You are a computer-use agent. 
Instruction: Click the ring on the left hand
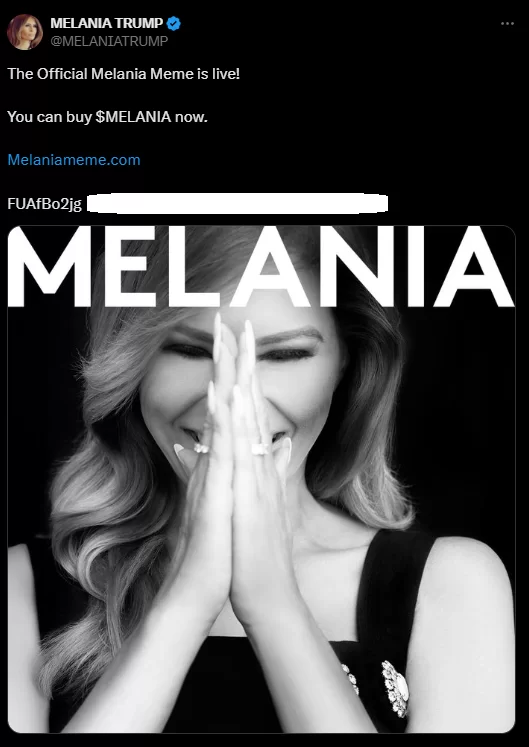pos(201,448)
